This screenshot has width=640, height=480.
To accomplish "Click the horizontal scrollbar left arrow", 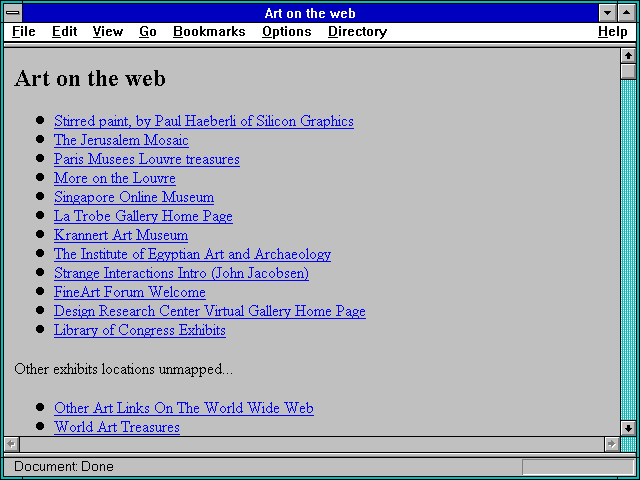I will (11, 444).
